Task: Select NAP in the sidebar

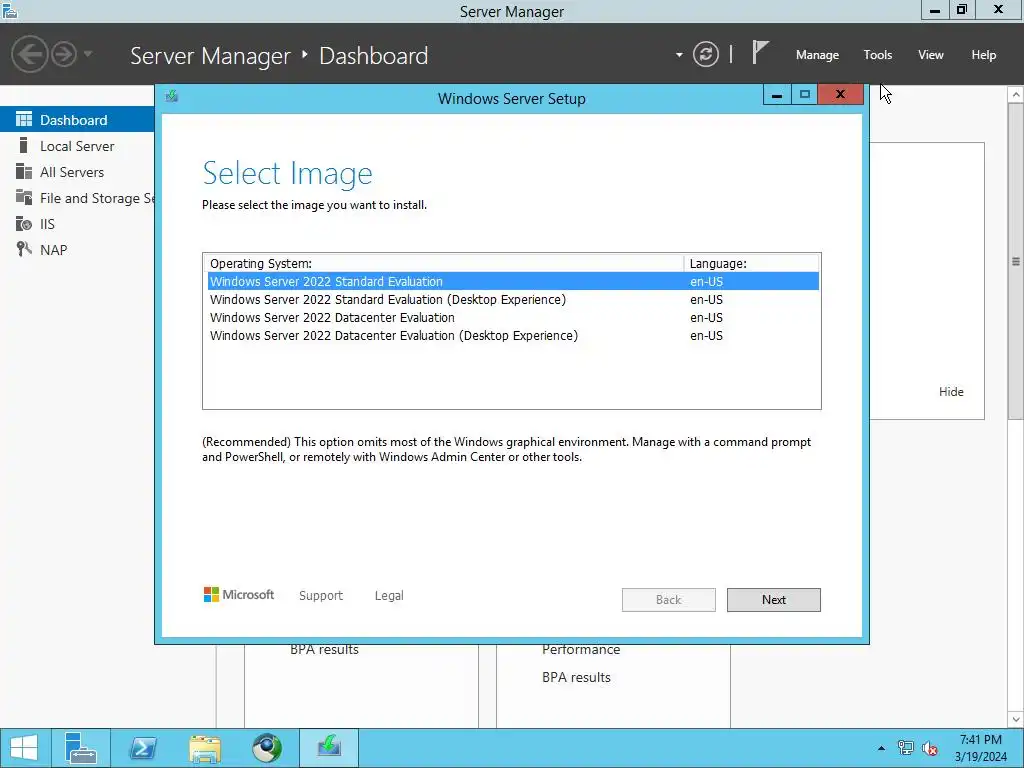Action: pos(77,249)
